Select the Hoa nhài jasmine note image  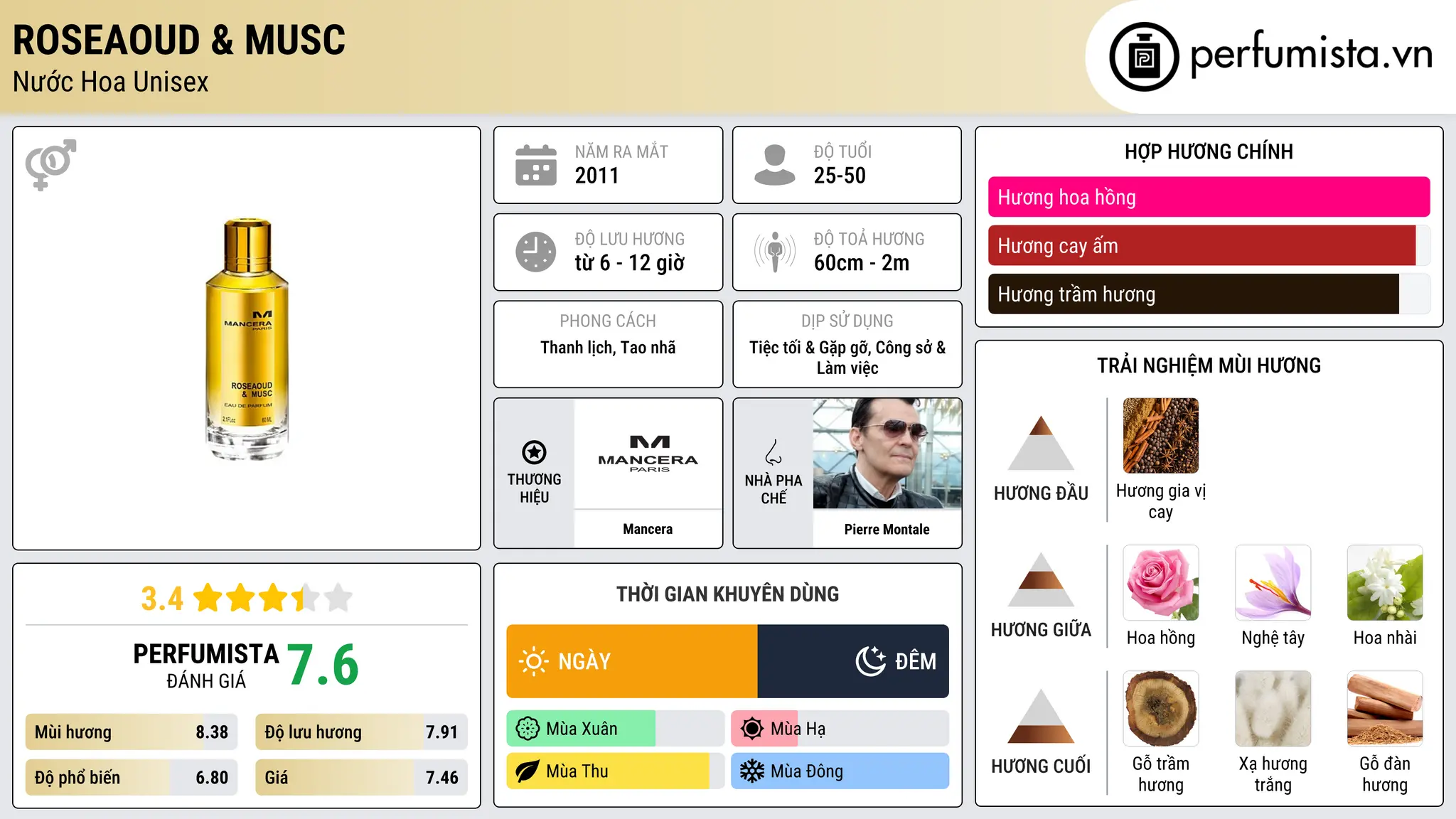tap(1385, 583)
